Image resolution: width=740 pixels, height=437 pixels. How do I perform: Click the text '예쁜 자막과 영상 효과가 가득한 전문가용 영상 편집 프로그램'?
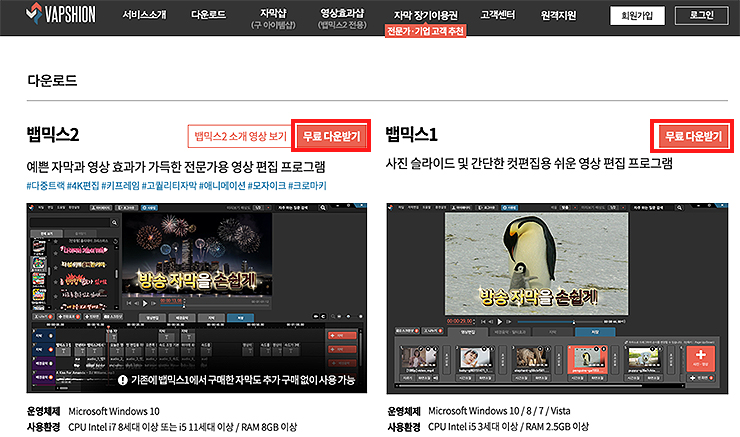click(x=176, y=167)
